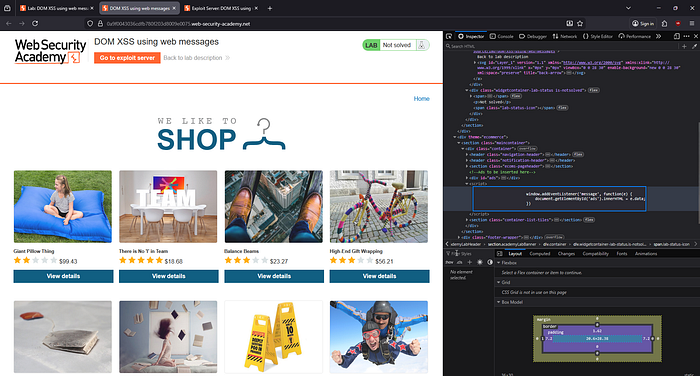The image size is (700, 376).
Task: Select div.container in breadcrumb trail
Action: coord(554,244)
